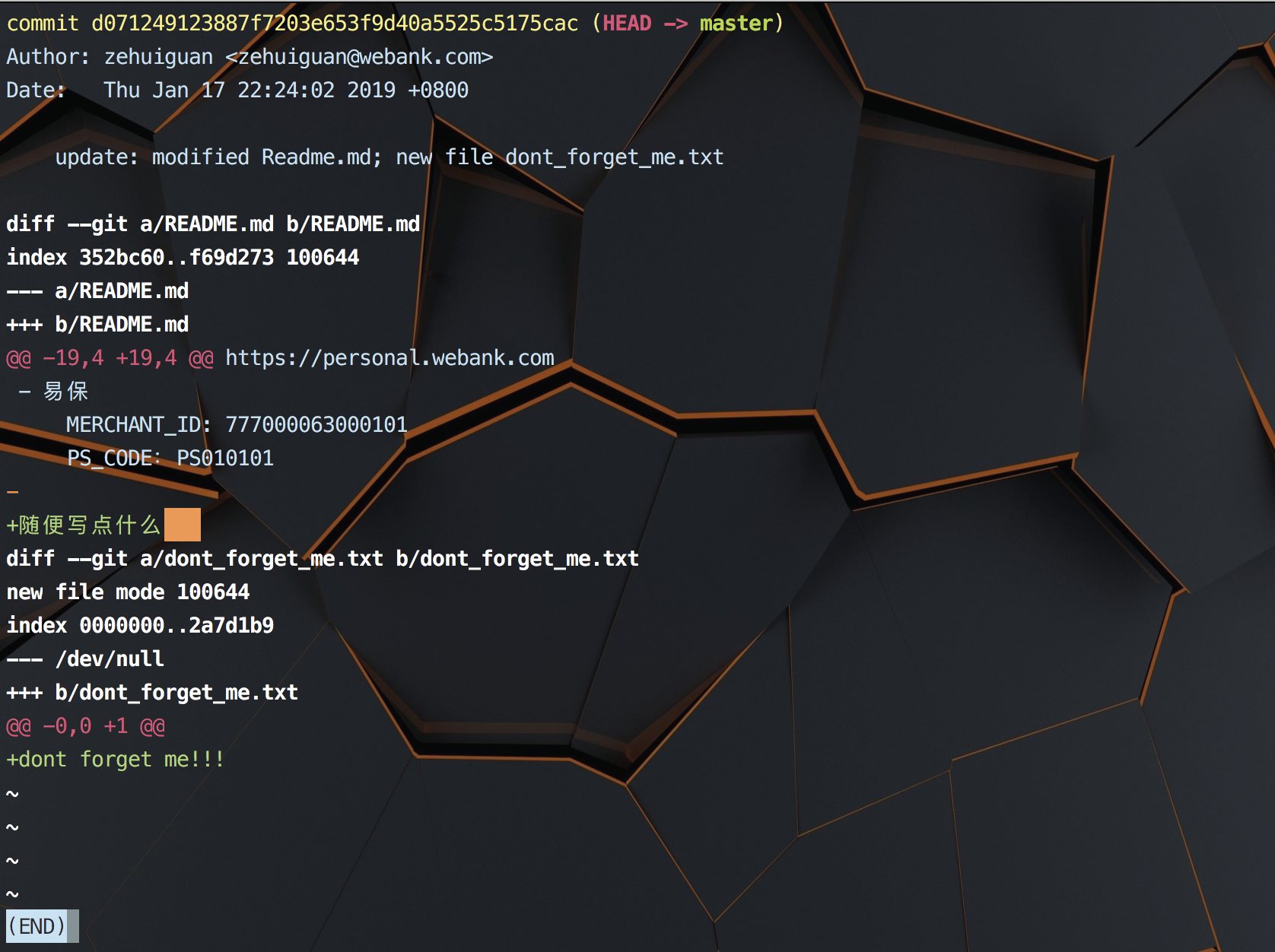Click the master branch label
This screenshot has height=952, width=1275.
[x=736, y=24]
